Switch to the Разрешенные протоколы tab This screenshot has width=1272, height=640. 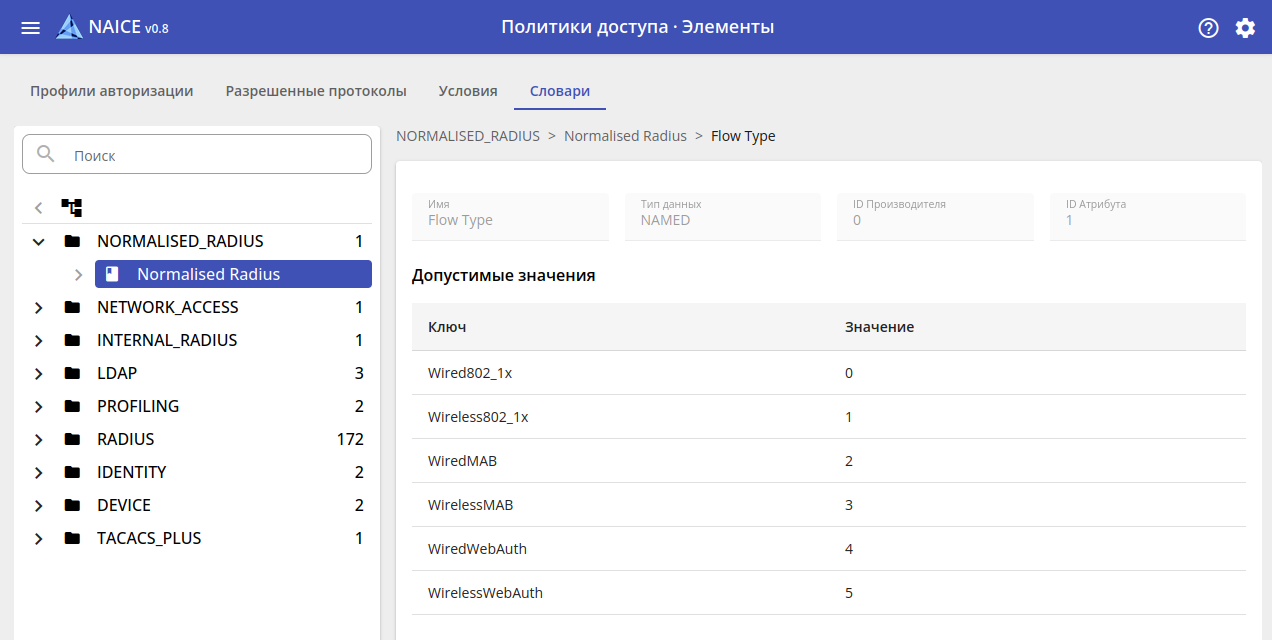click(316, 91)
